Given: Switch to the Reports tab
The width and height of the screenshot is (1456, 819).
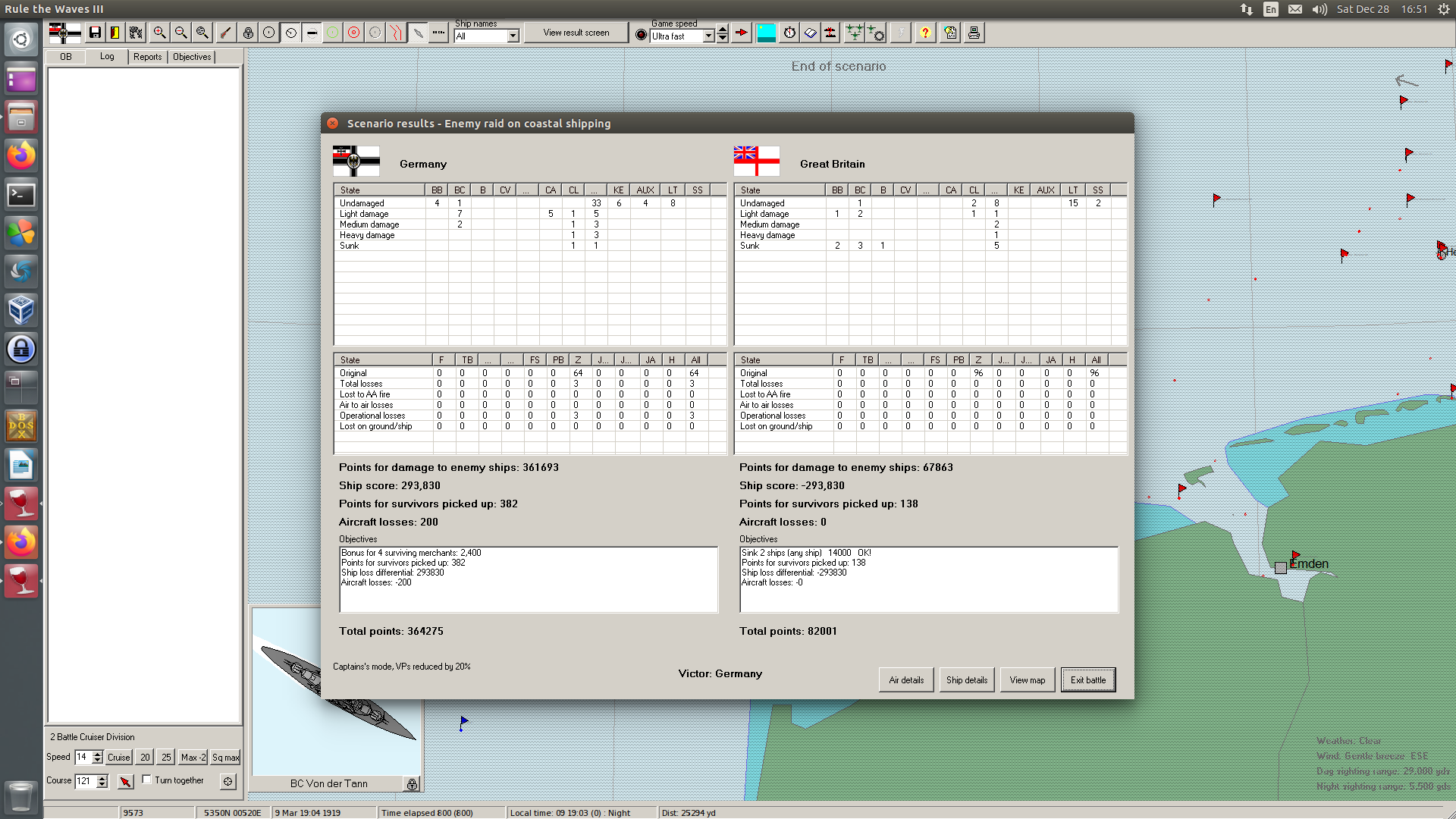Looking at the screenshot, I should [147, 57].
